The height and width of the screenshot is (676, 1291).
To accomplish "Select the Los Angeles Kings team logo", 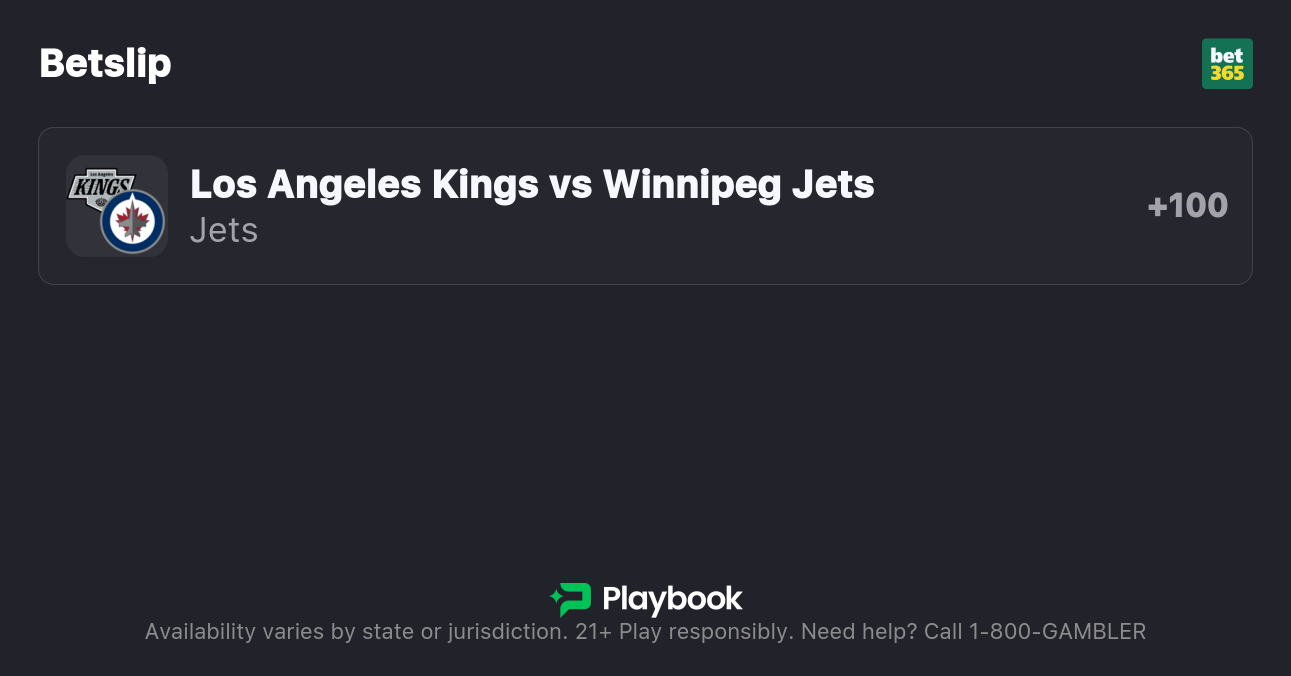I will click(100, 185).
